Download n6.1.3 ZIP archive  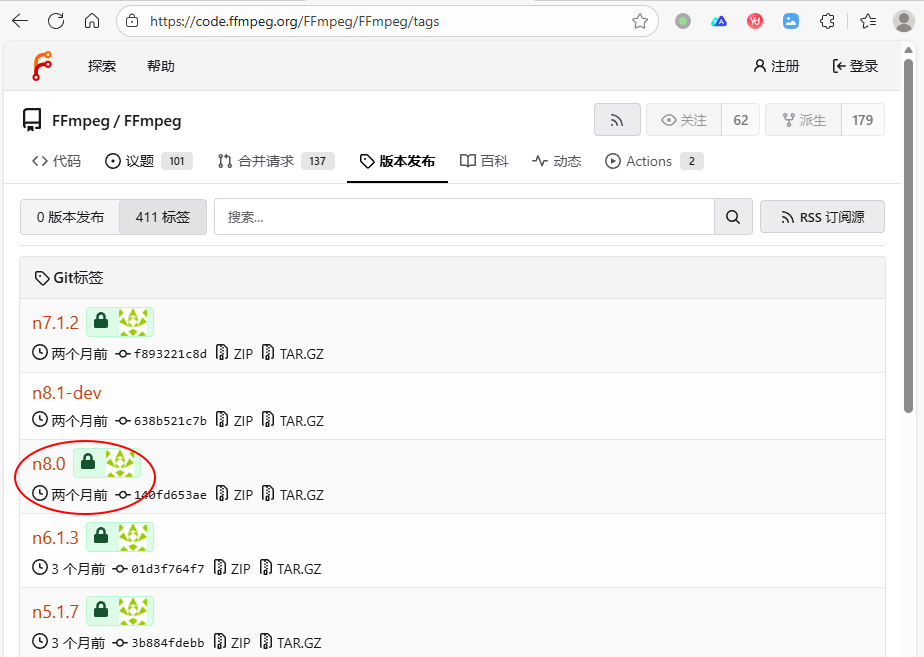point(232,569)
